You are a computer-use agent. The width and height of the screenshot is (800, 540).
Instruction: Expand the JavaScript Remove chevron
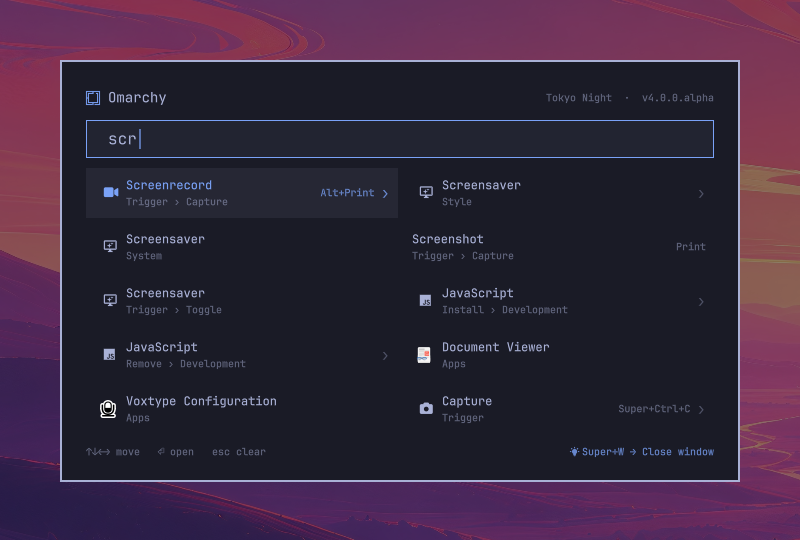click(x=385, y=356)
